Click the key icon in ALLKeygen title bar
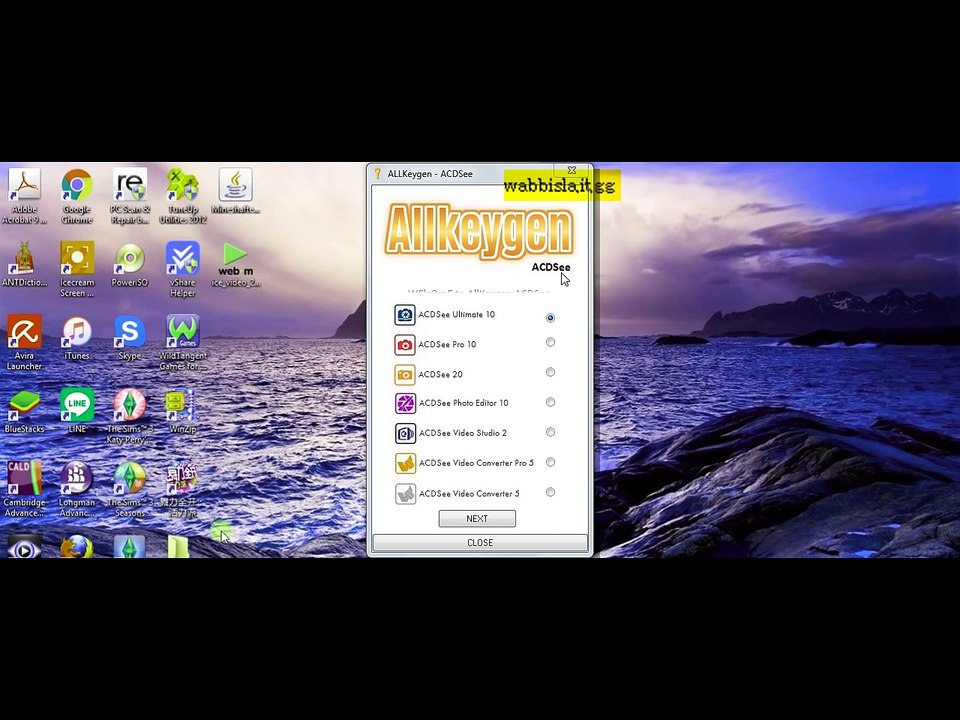Image resolution: width=960 pixels, height=720 pixels. click(x=378, y=174)
